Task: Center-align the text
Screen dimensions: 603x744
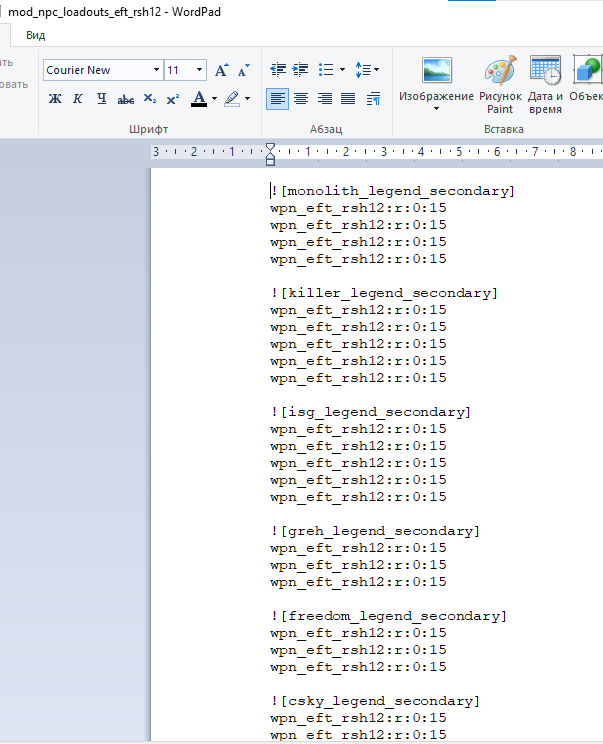Action: point(301,99)
